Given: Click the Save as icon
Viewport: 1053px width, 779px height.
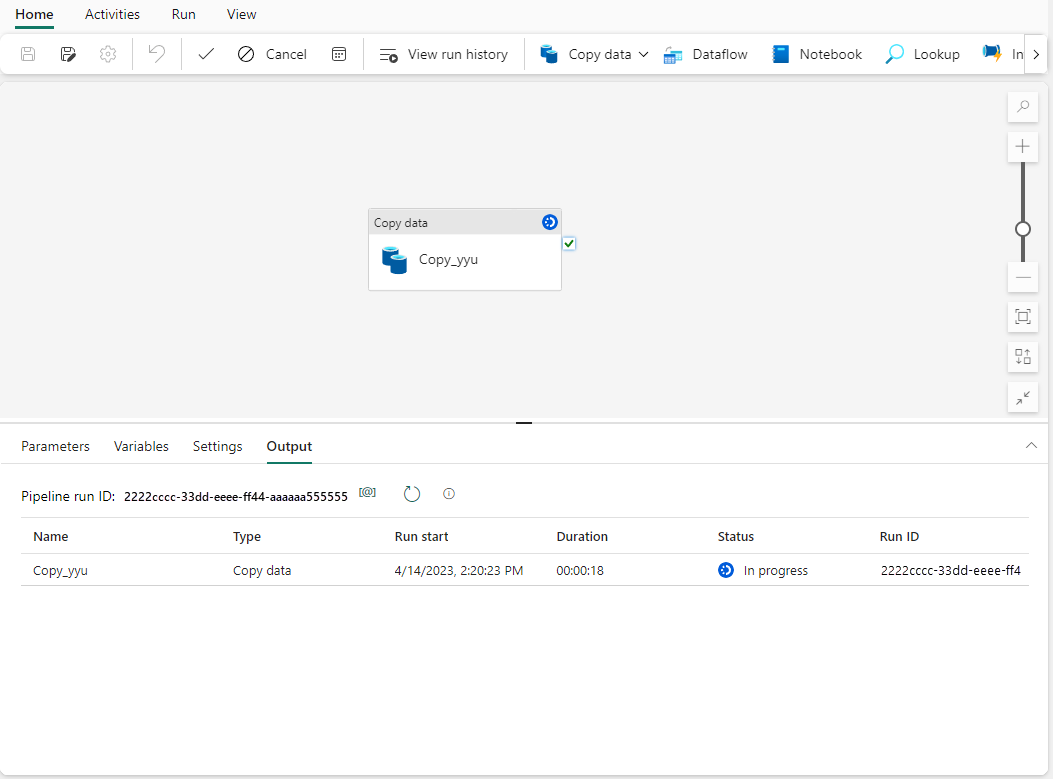Looking at the screenshot, I should pos(68,54).
